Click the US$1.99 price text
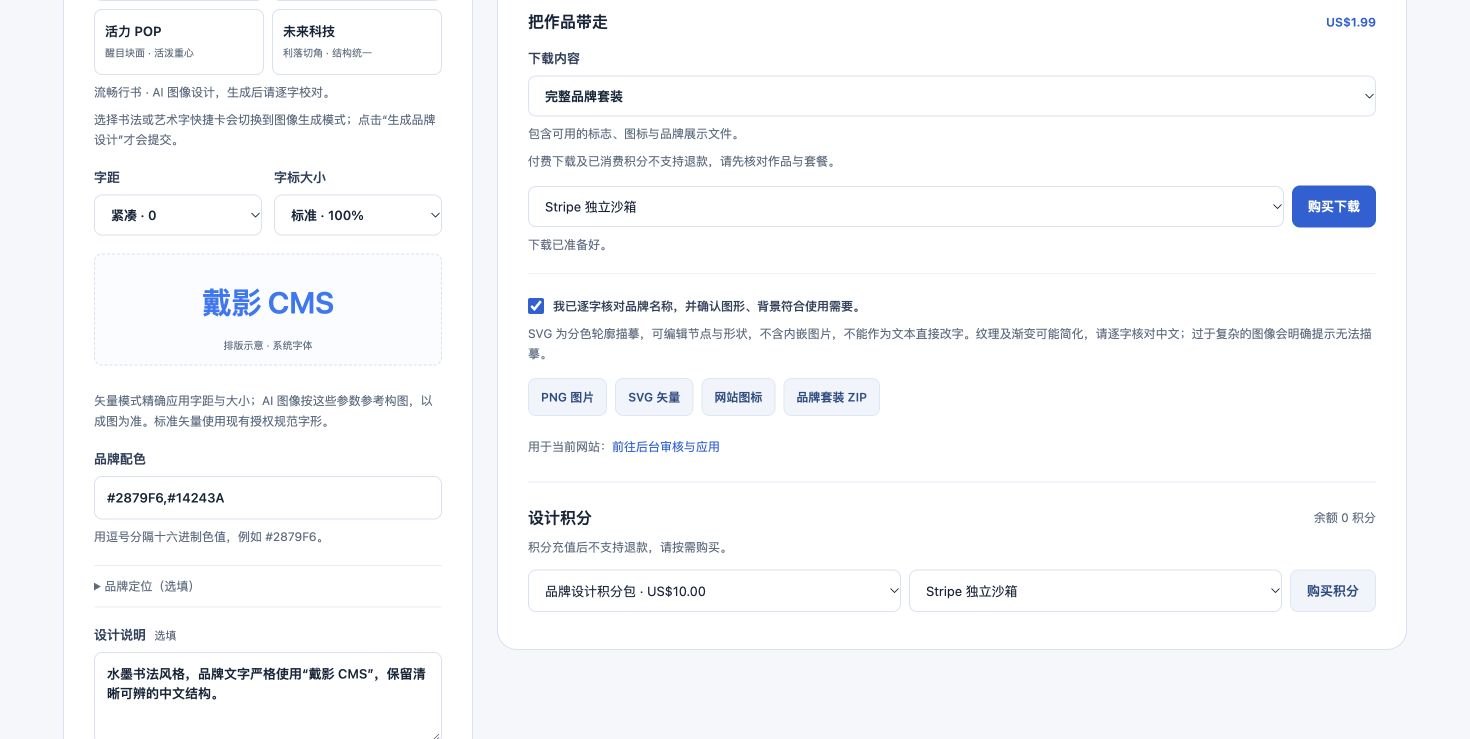1470x739 pixels. coord(1351,22)
